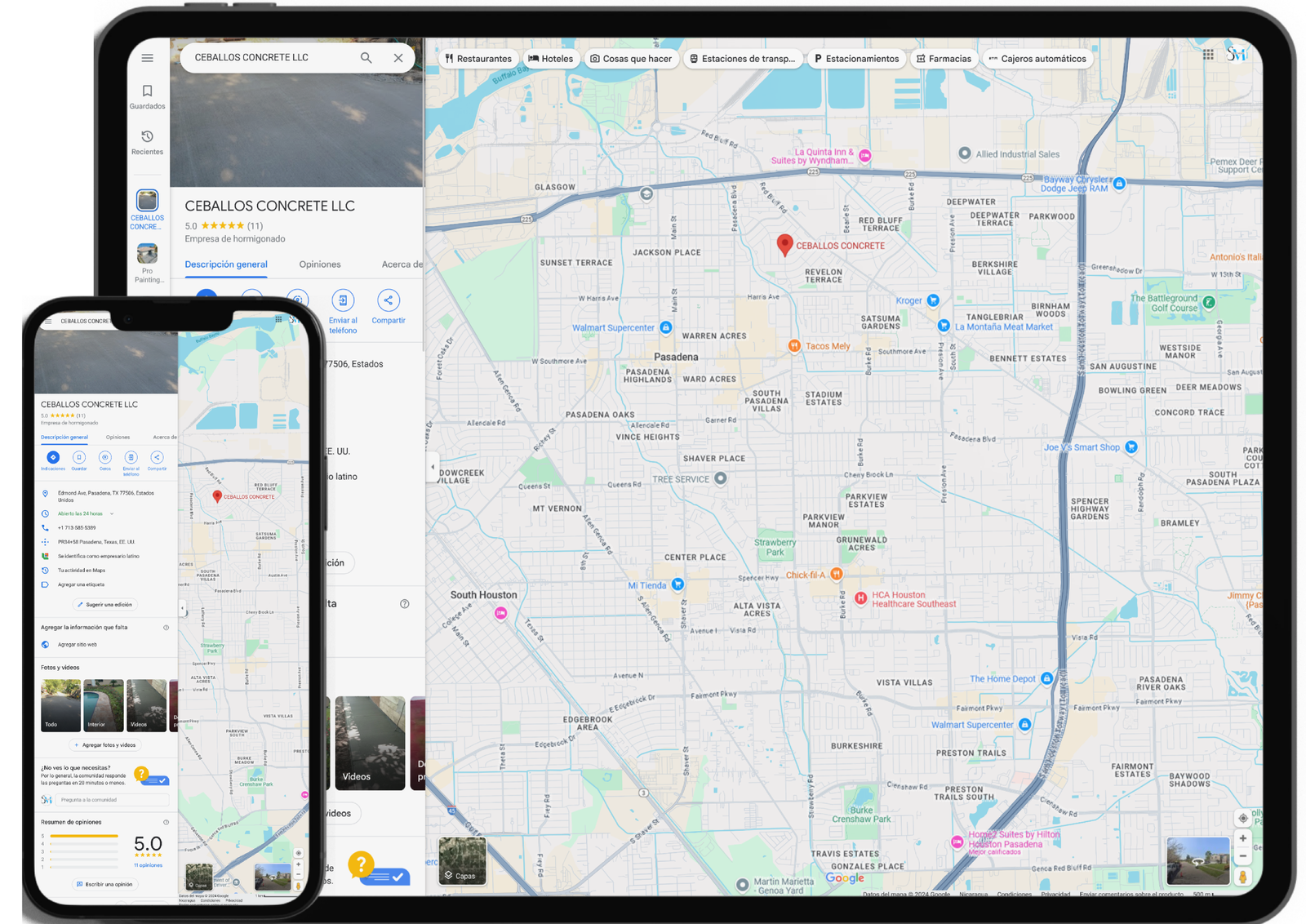Image resolution: width=1306 pixels, height=924 pixels.
Task: Select the Descripción general tab
Action: (x=226, y=264)
